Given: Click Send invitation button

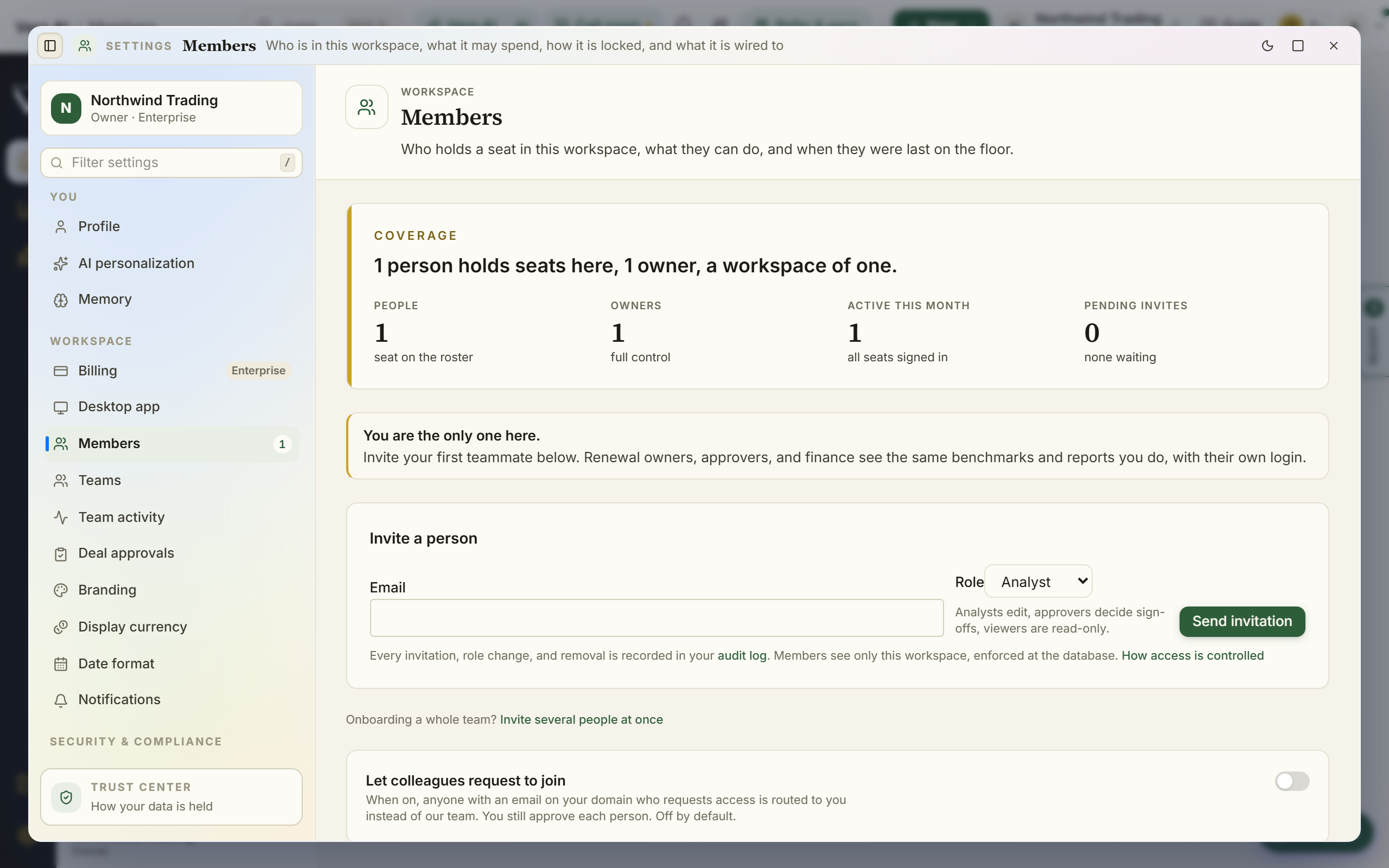Looking at the screenshot, I should [x=1242, y=621].
